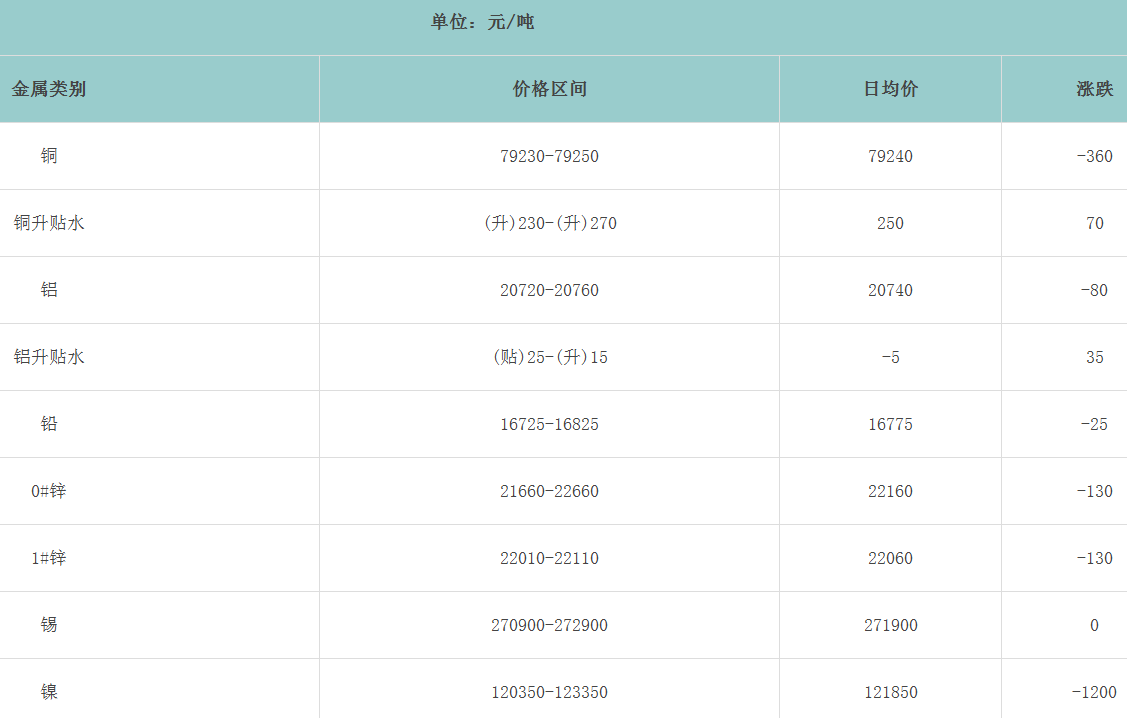Click the 1#锌 daily average 22060
This screenshot has height=718, width=1127.
890,558
